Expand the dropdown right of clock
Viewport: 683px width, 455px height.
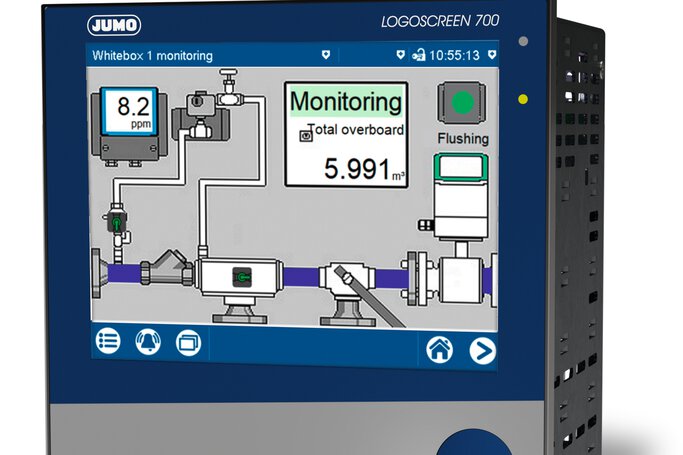pyautogui.click(x=492, y=55)
